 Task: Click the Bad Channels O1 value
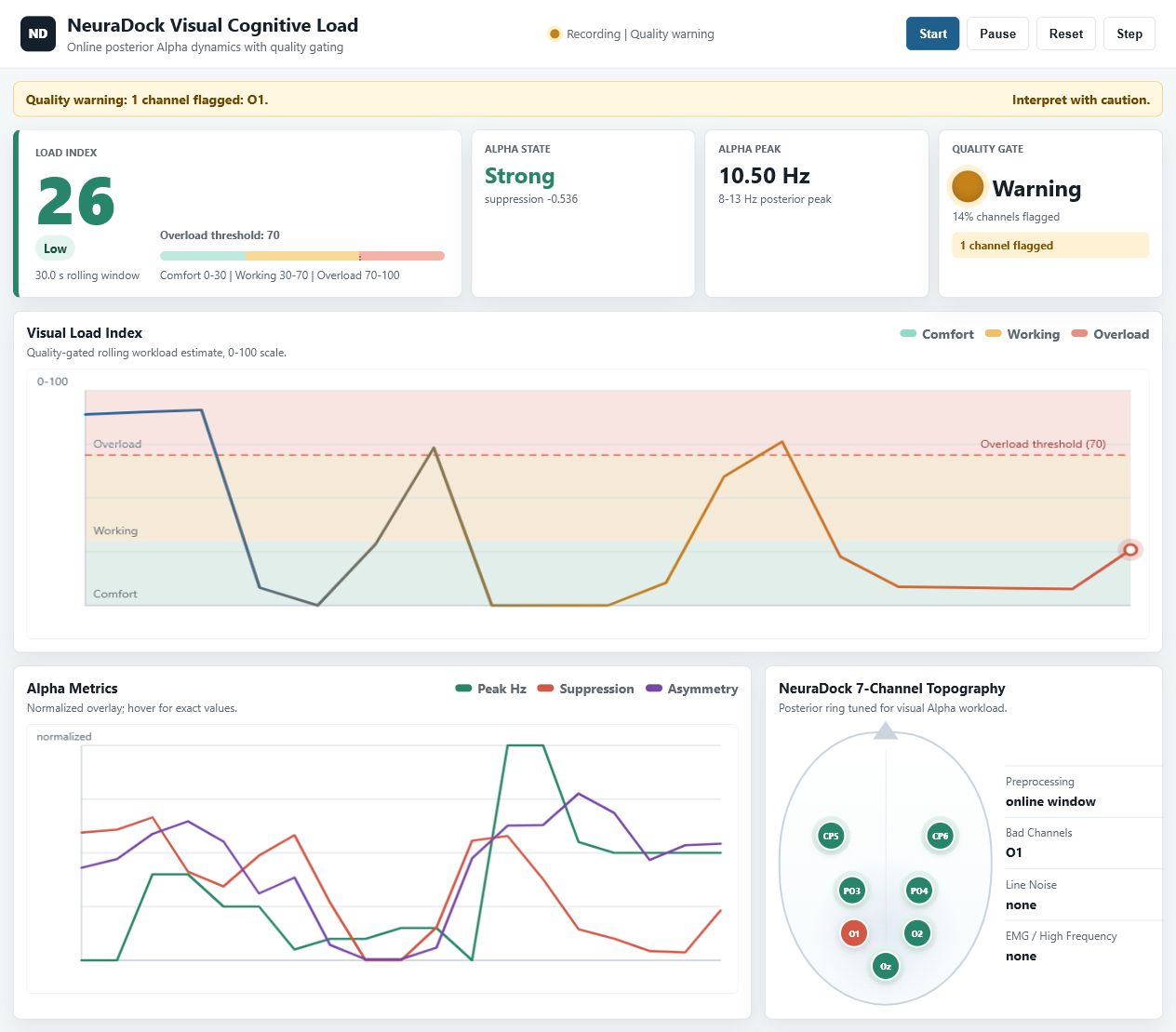1013,852
